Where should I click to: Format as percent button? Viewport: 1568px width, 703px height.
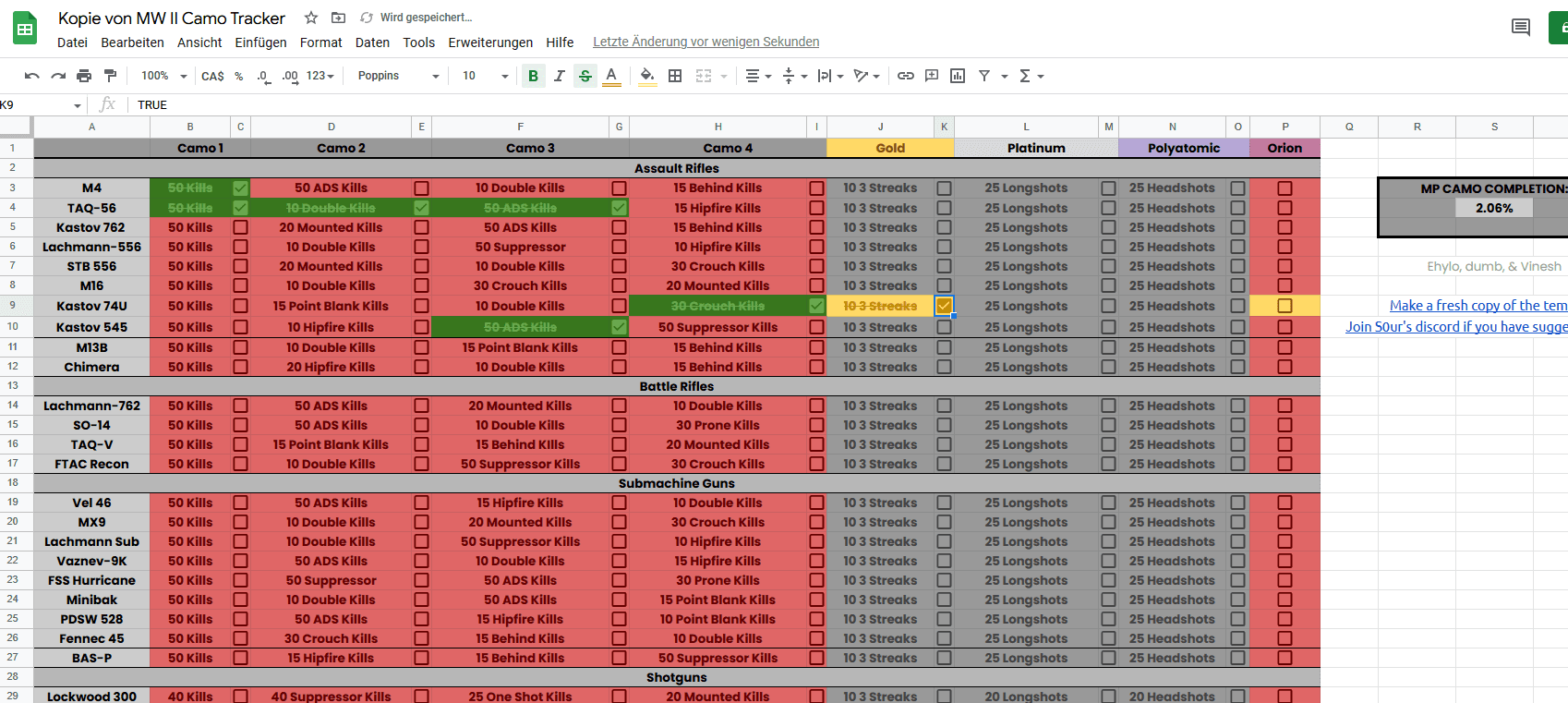239,76
